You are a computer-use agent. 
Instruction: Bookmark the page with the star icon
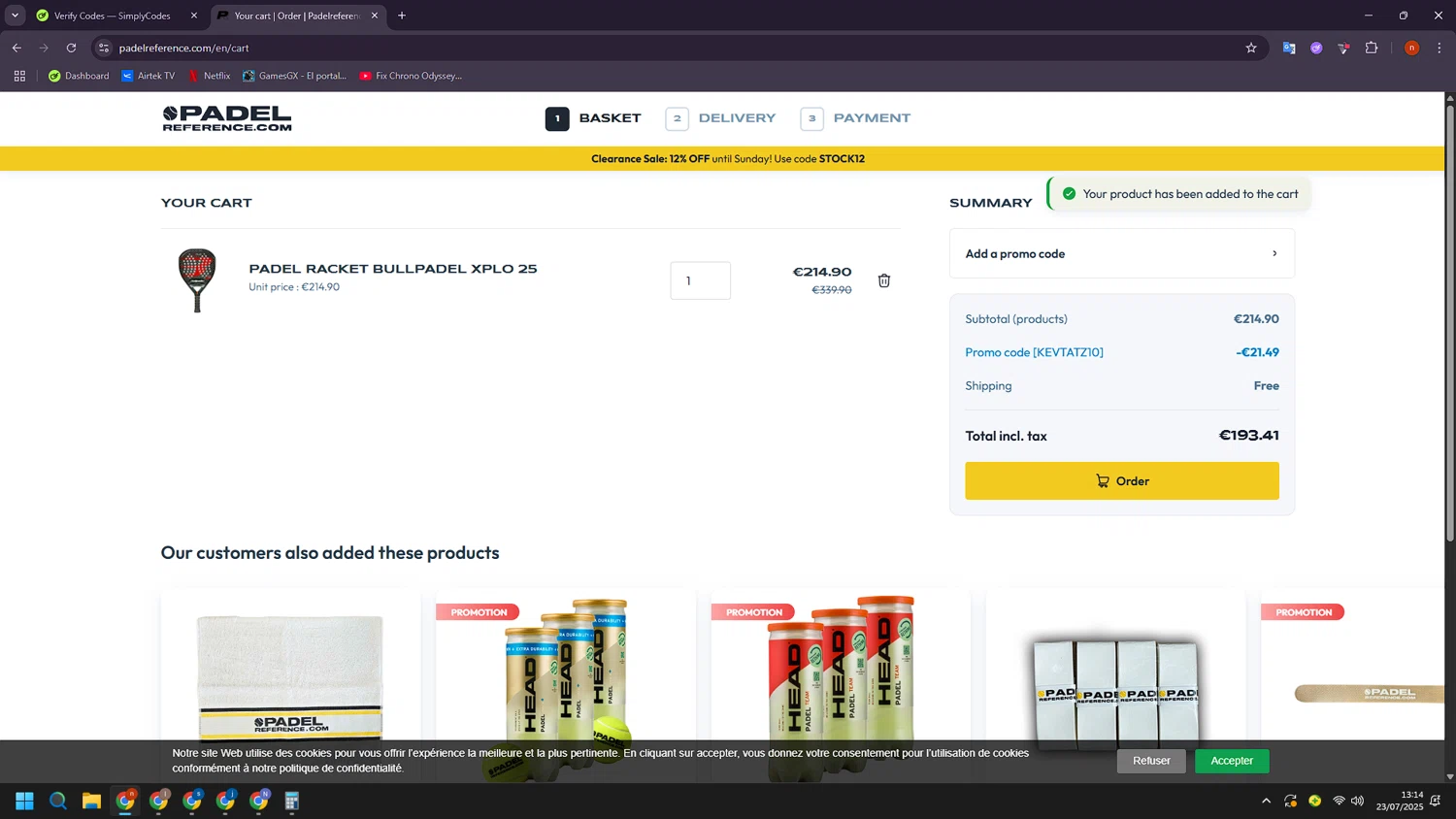click(1251, 48)
